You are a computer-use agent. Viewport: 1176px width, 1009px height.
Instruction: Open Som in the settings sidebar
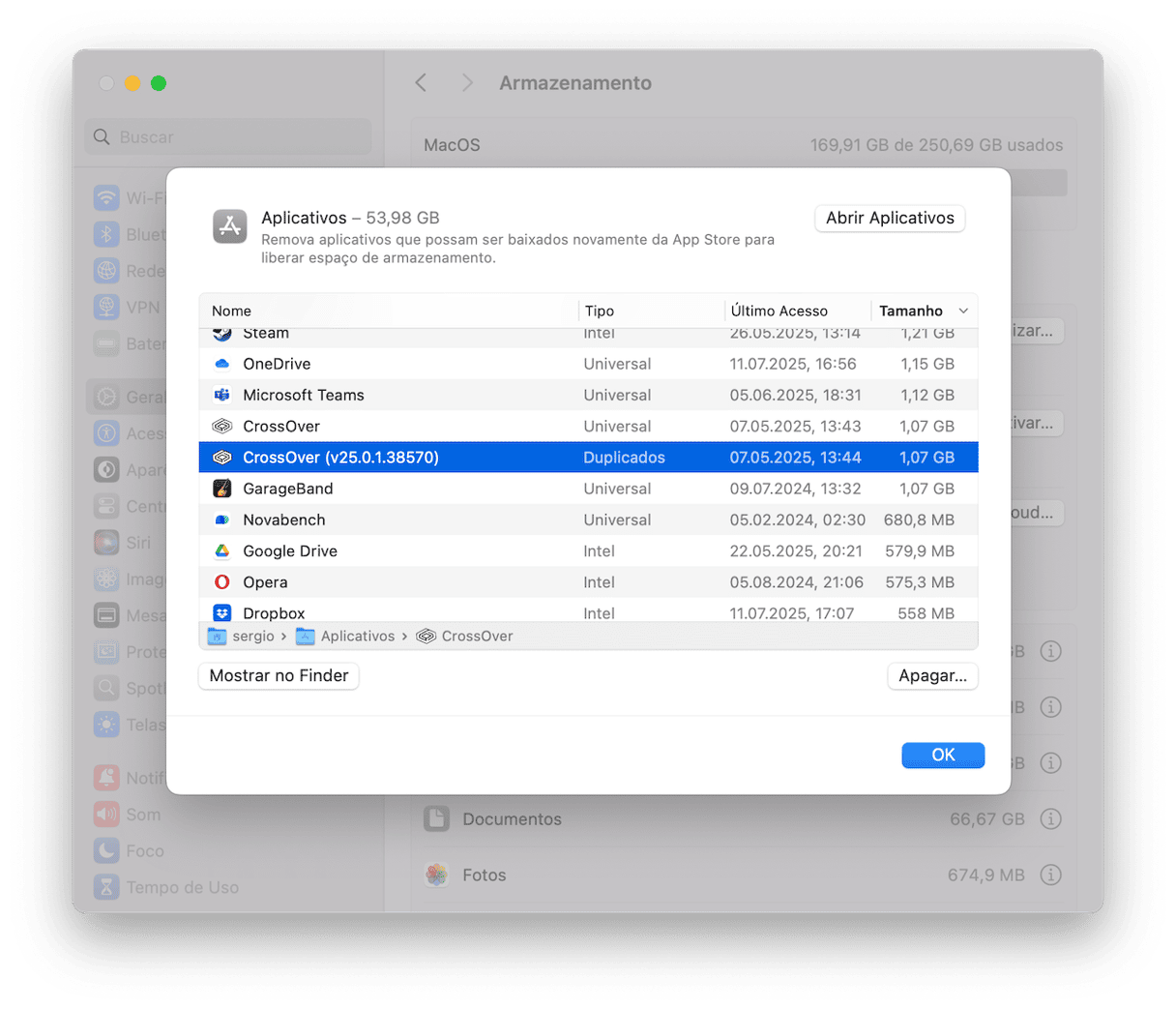coord(228,815)
